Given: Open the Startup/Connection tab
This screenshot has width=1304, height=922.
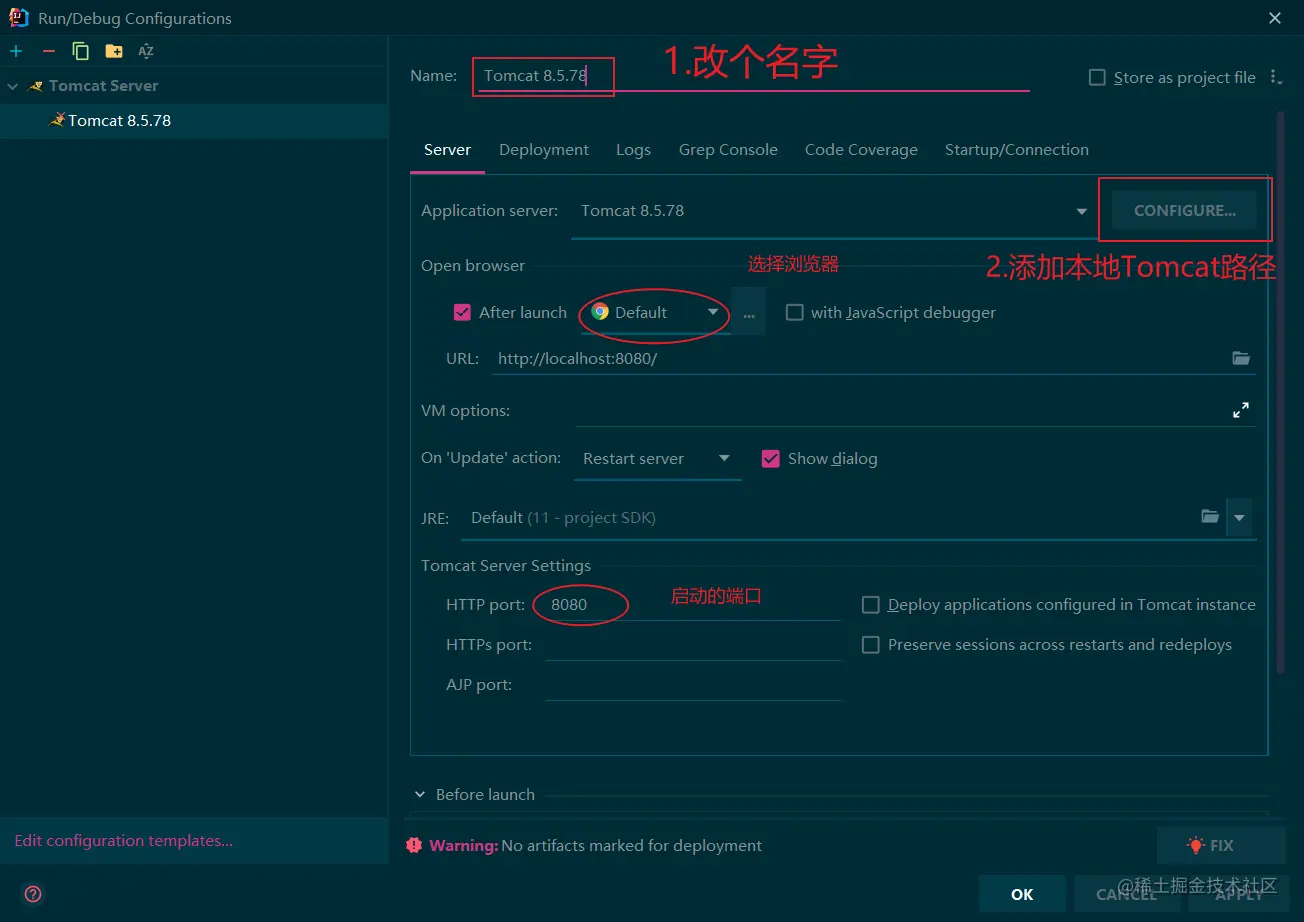Looking at the screenshot, I should coord(1017,150).
